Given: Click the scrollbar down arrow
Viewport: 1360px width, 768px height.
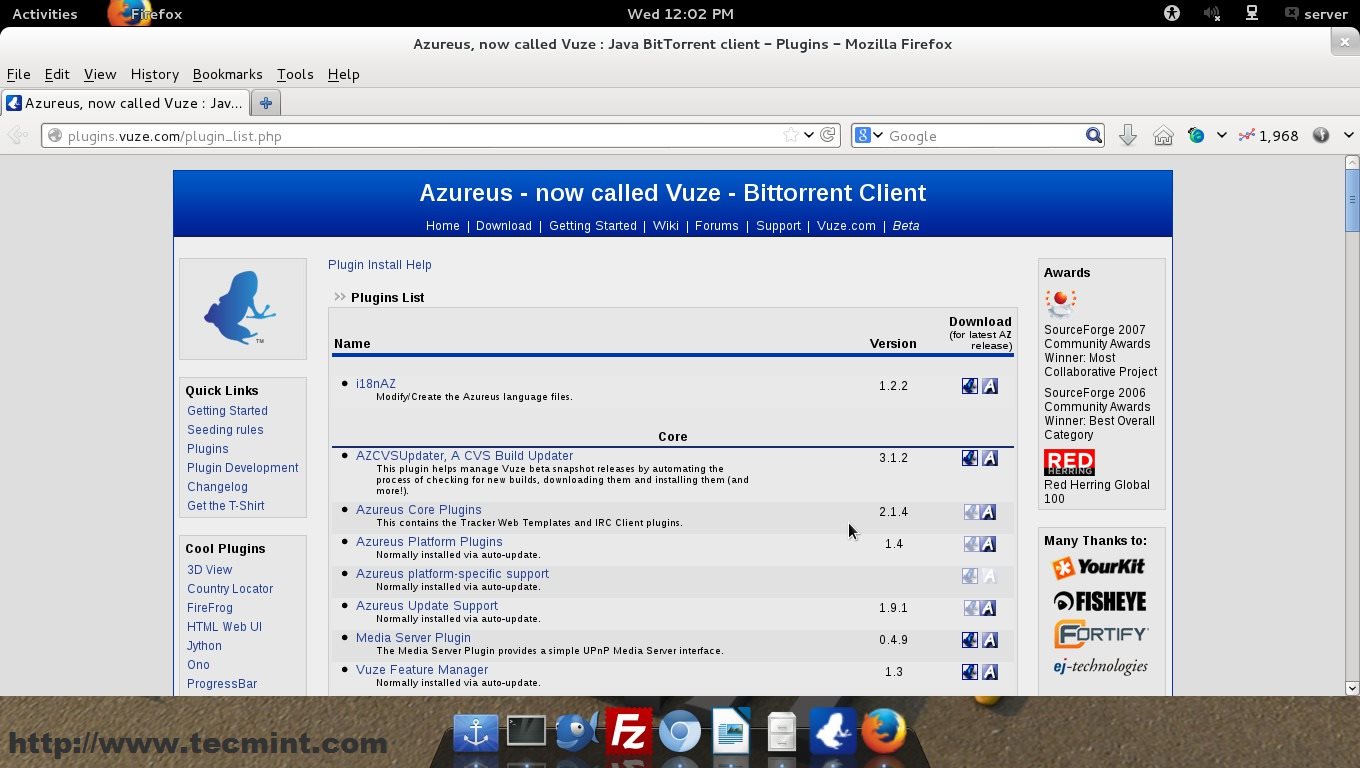Looking at the screenshot, I should 1352,688.
